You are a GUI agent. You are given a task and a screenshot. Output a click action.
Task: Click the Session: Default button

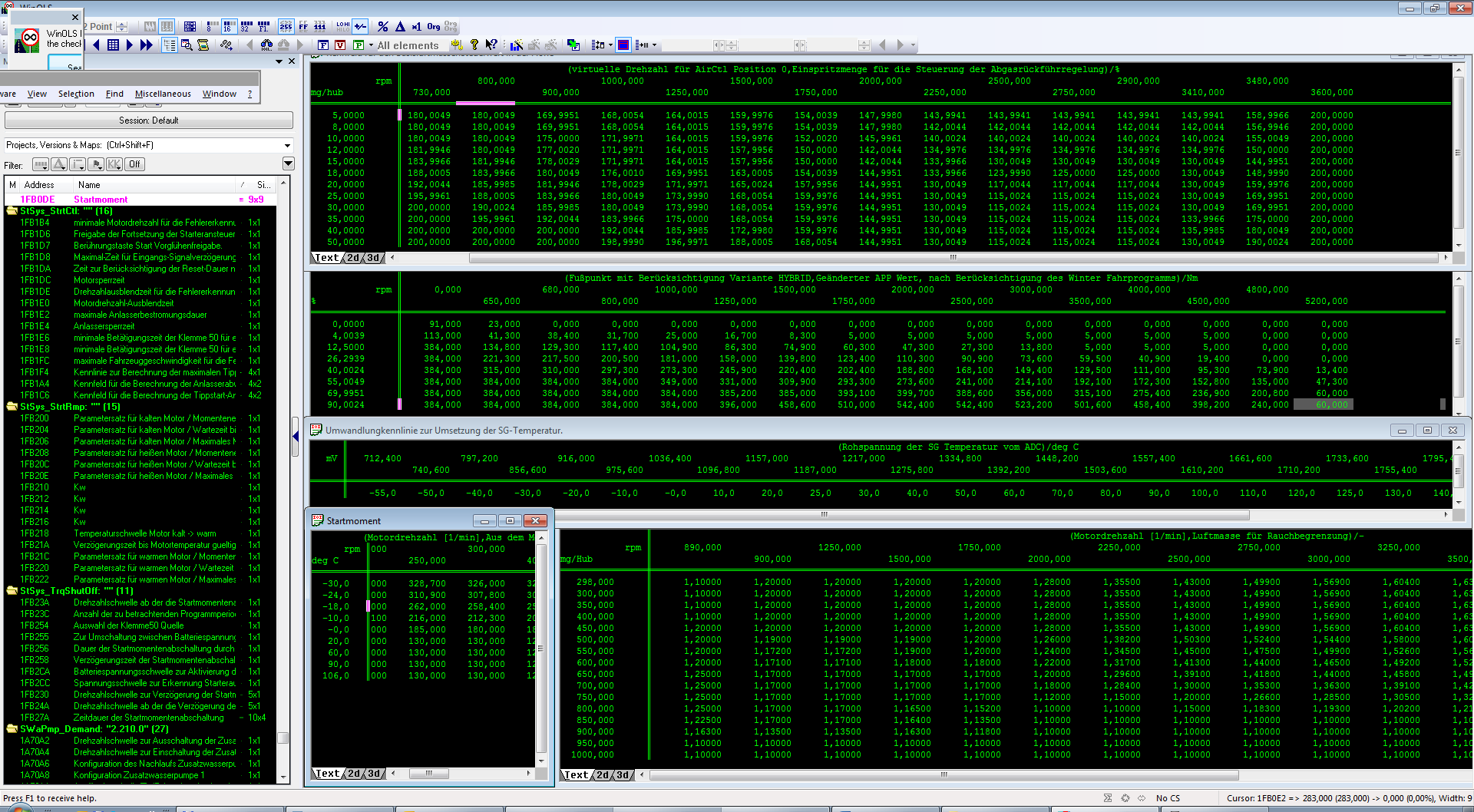[149, 120]
